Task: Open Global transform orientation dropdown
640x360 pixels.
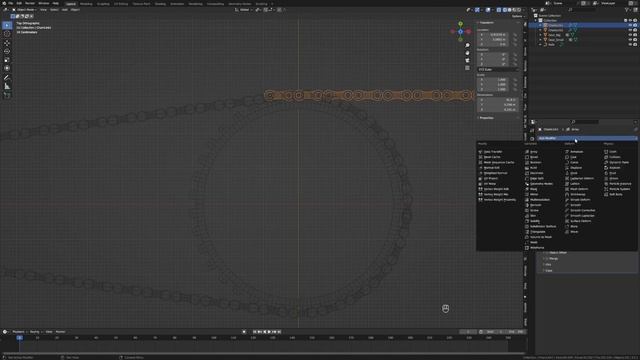Action: point(243,10)
